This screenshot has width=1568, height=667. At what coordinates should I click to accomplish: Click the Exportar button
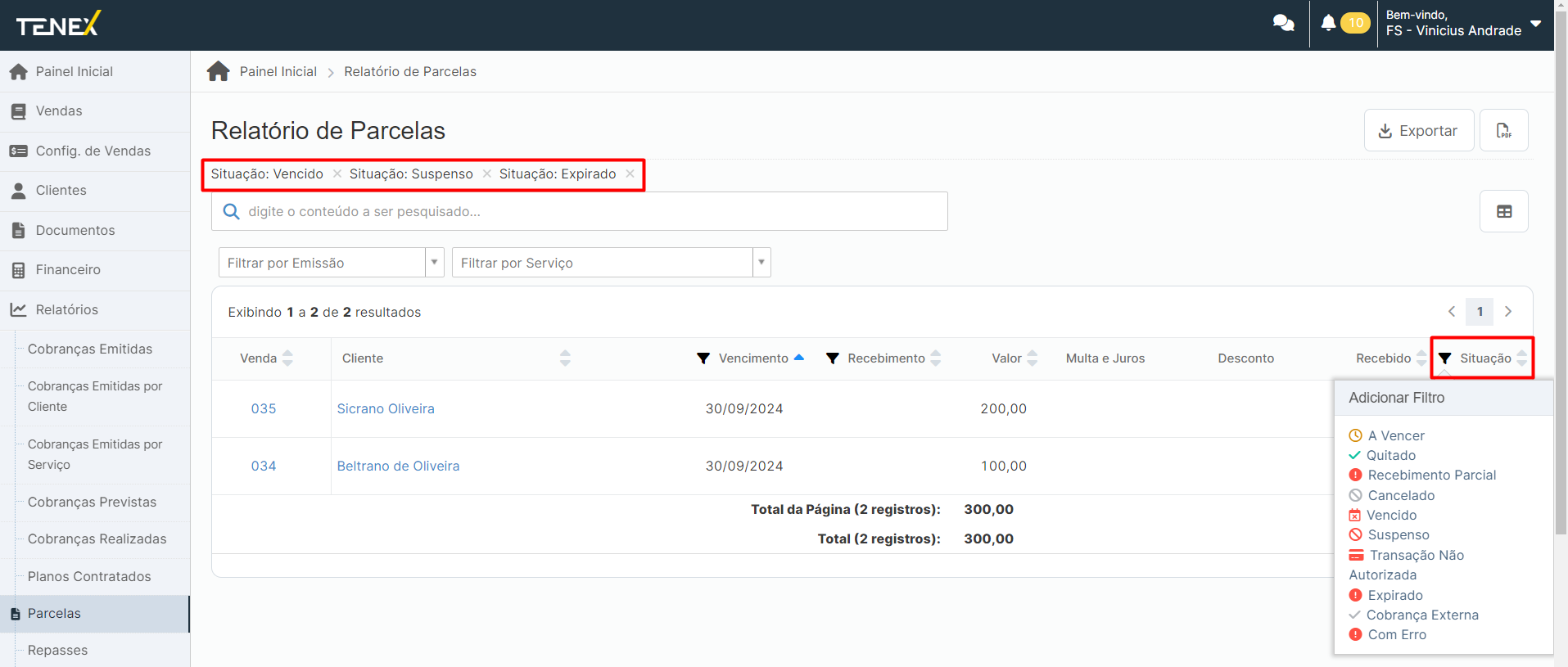pos(1419,130)
